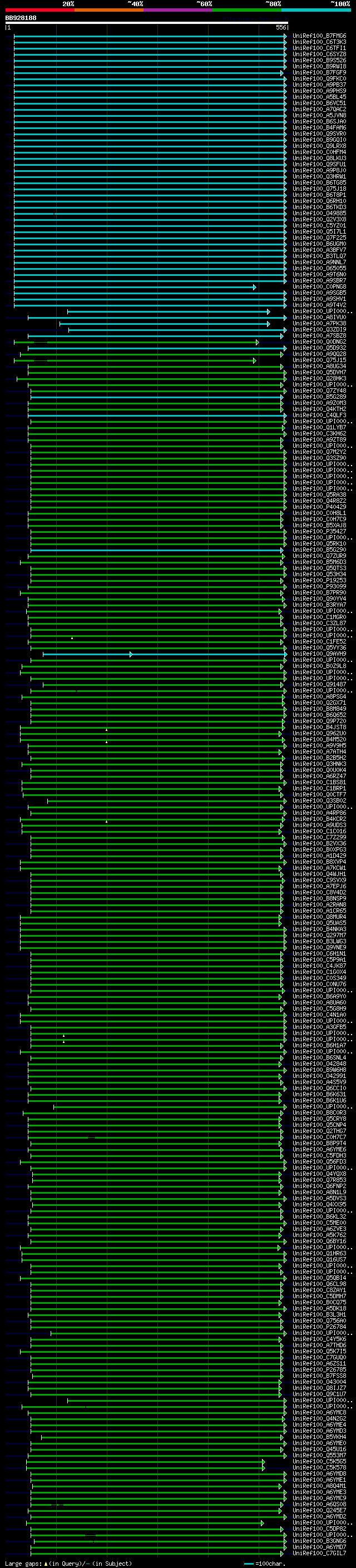Click the cyan alignment bar for UniRef100_B7FMG6

150,36
